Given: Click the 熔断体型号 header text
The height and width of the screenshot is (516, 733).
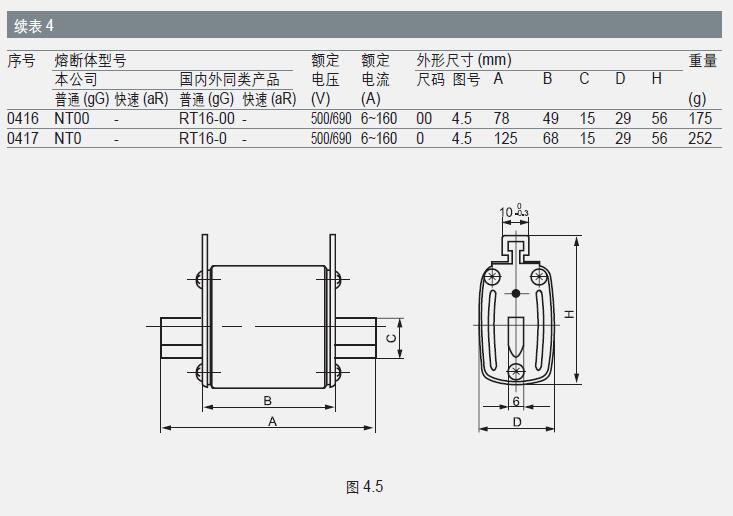Looking at the screenshot, I should (90, 61).
